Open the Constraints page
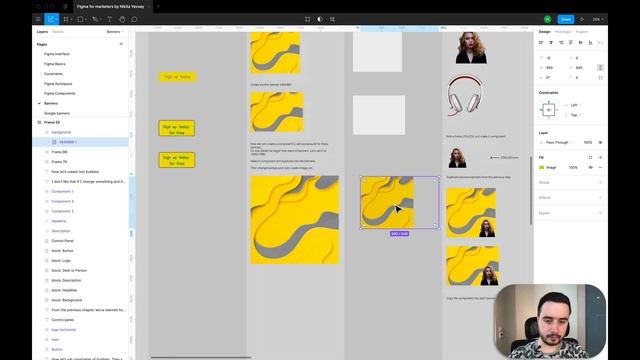This screenshot has width=640, height=360. [53, 74]
